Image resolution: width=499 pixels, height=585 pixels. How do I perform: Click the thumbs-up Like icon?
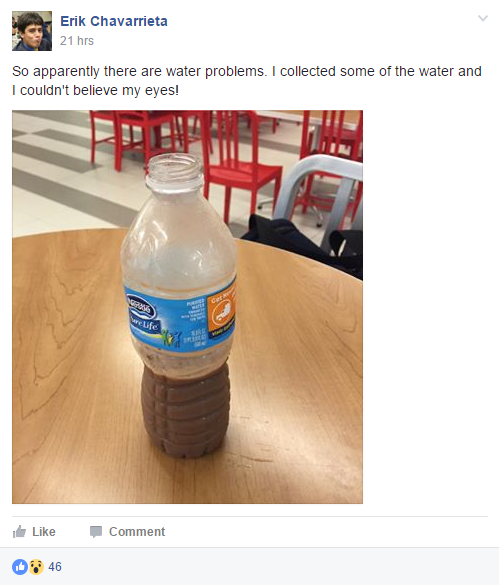[19, 531]
